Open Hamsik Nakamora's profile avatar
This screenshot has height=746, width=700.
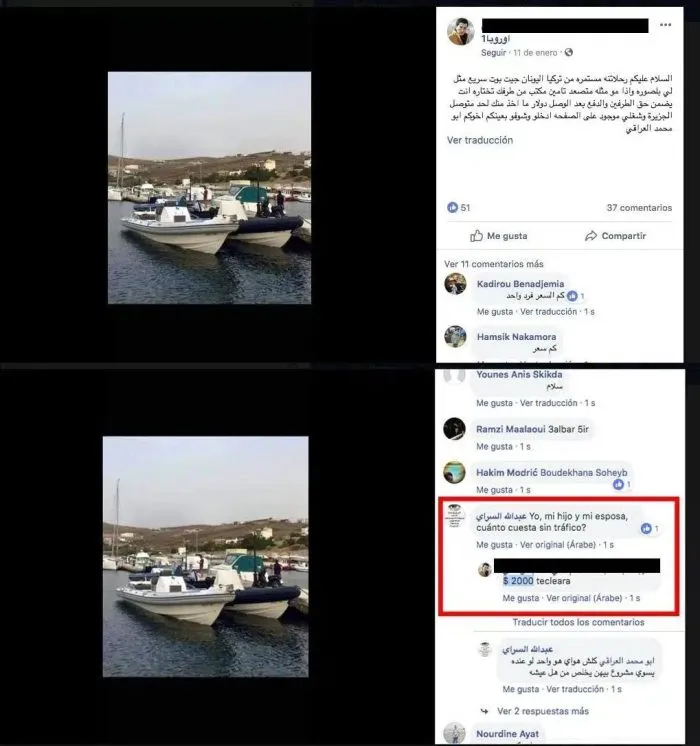455,336
